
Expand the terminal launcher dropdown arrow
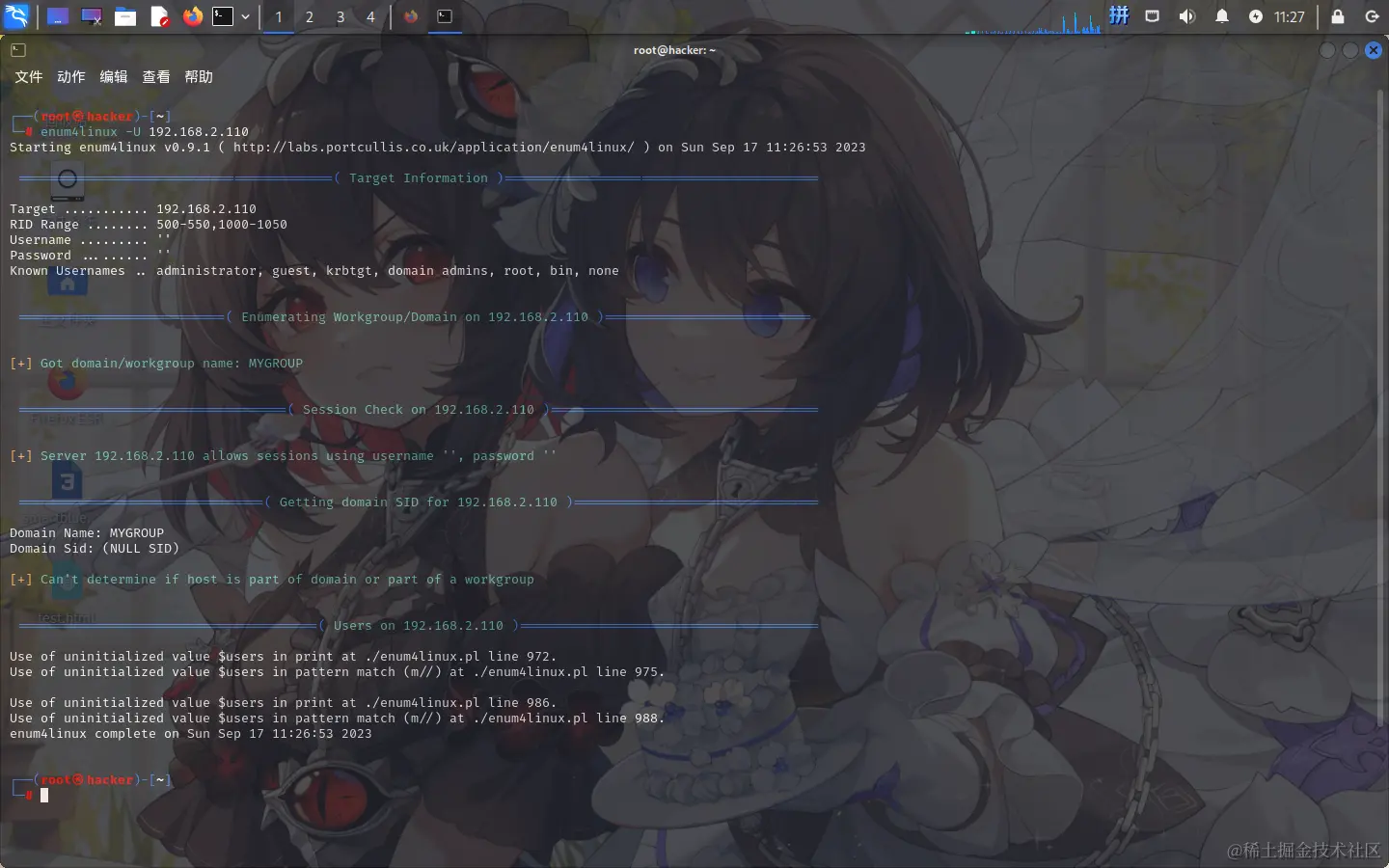(246, 16)
